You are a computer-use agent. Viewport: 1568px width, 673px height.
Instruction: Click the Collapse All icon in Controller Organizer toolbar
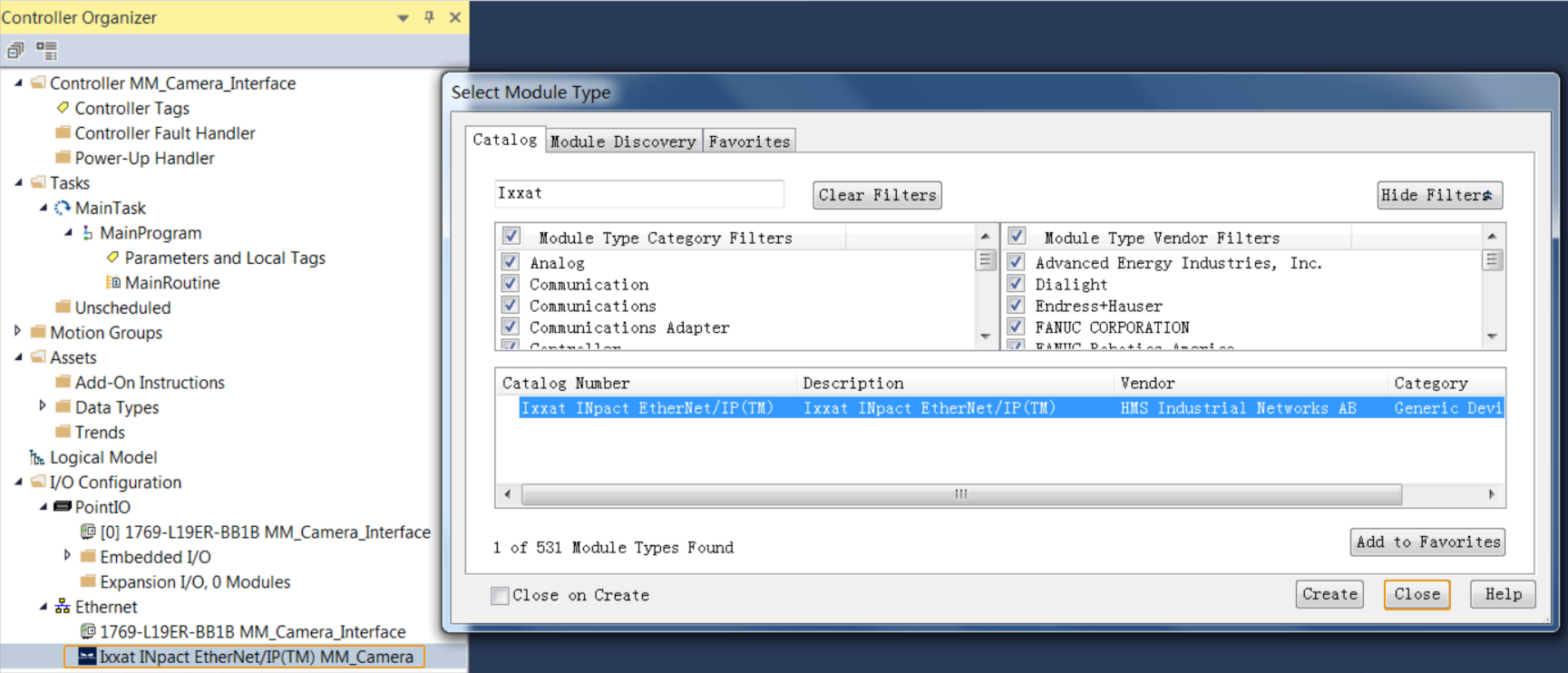(15, 51)
